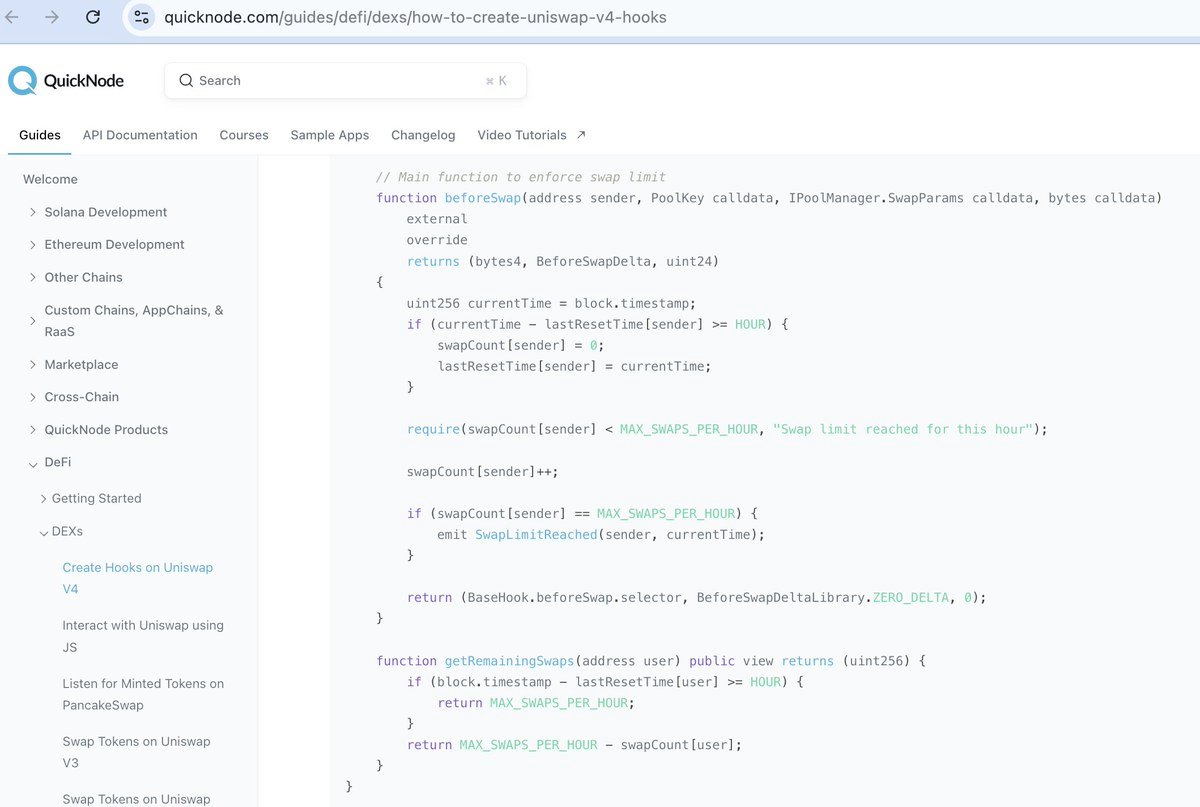Open the DeFi sidebar item
Image resolution: width=1200 pixels, height=807 pixels.
click(x=57, y=462)
